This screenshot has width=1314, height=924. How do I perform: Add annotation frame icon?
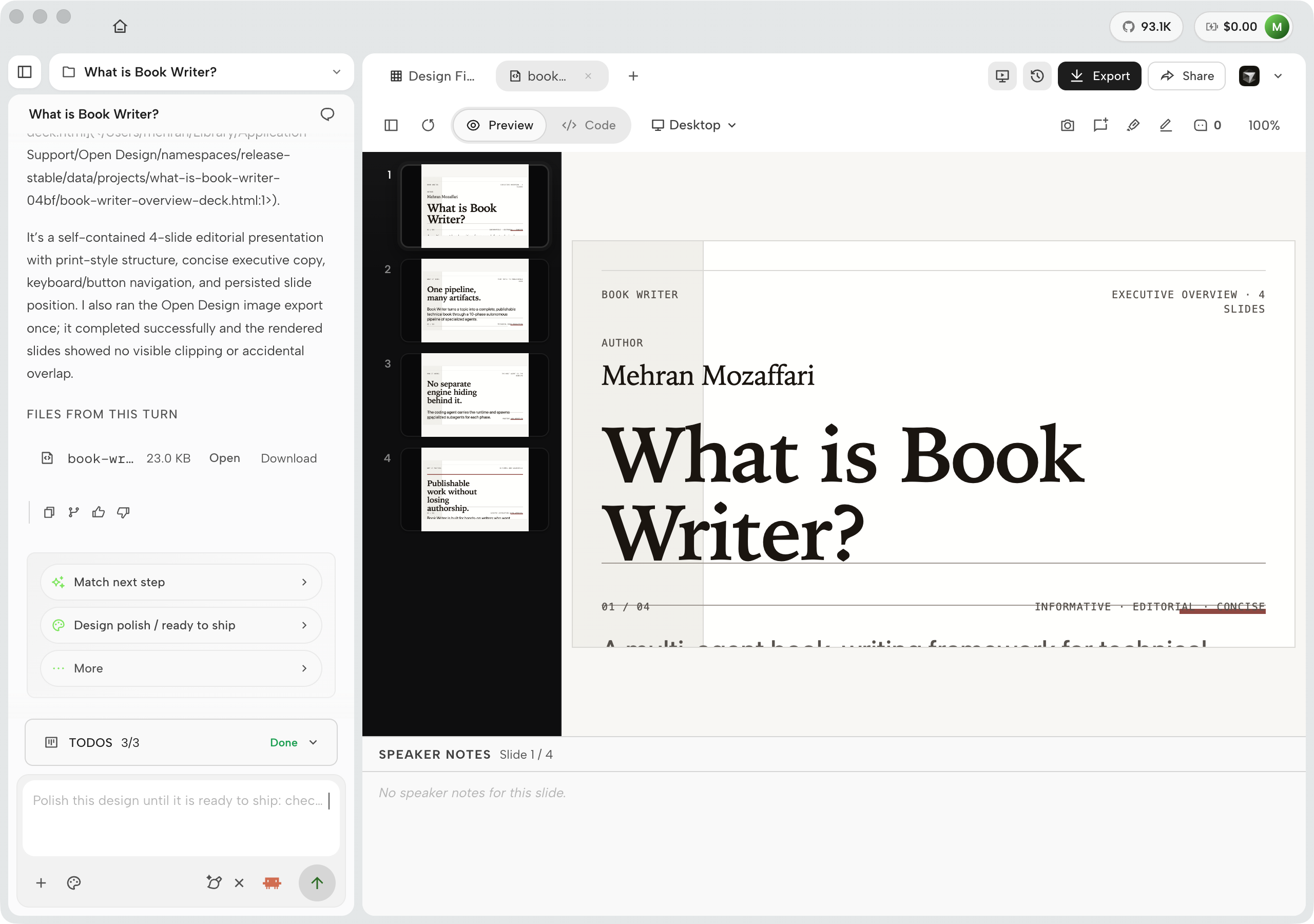tap(1100, 125)
